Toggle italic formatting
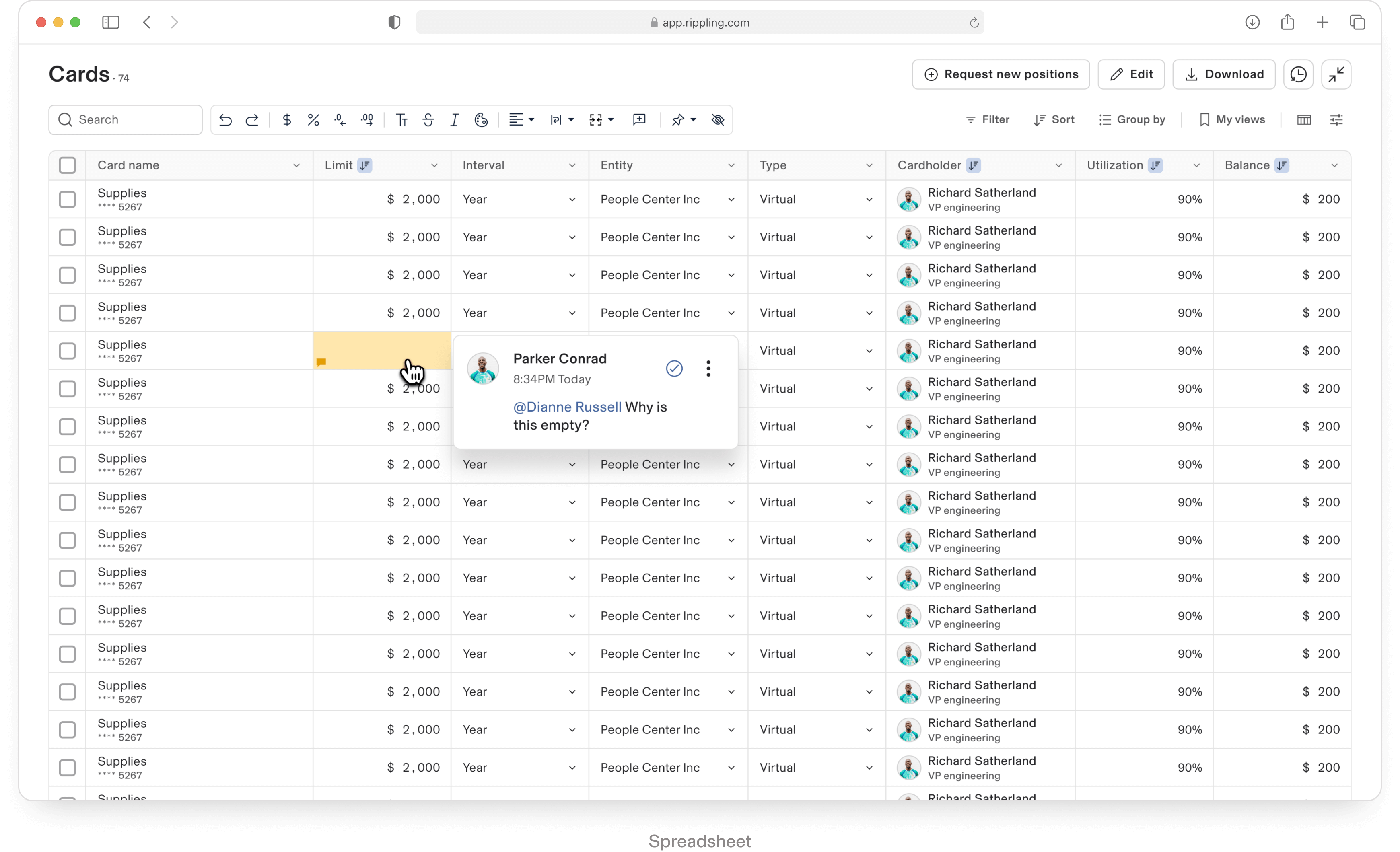The image size is (1400, 852). point(455,120)
